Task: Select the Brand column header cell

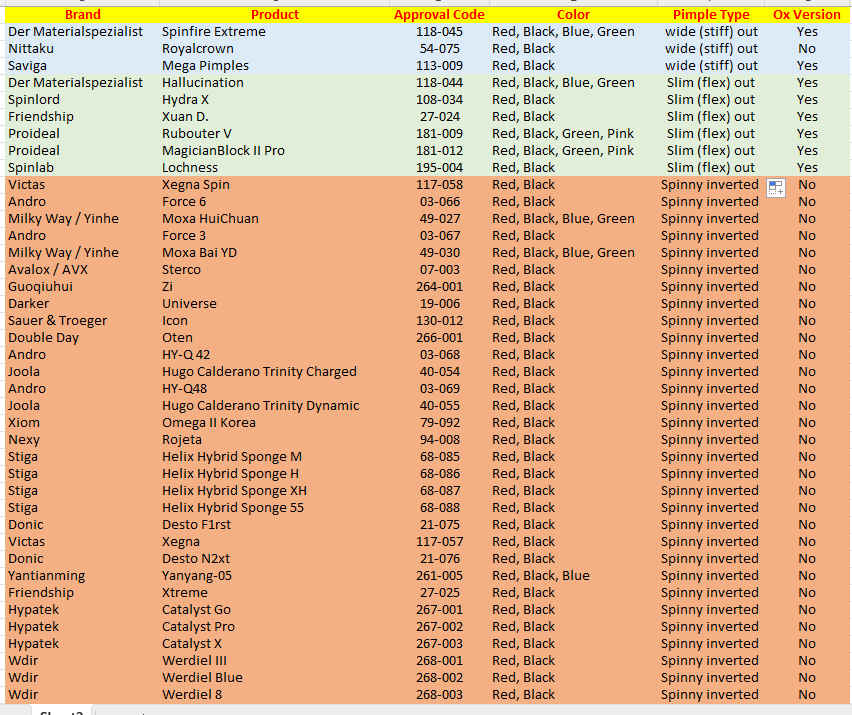Action: (x=82, y=15)
